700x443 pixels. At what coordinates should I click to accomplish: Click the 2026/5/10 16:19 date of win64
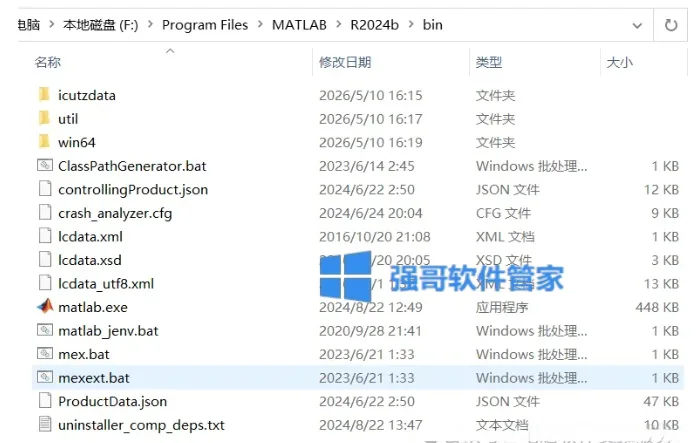point(371,142)
